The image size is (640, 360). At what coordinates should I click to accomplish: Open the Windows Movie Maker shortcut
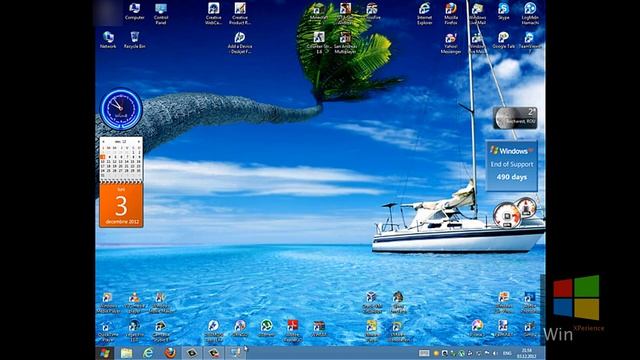[x=160, y=302]
